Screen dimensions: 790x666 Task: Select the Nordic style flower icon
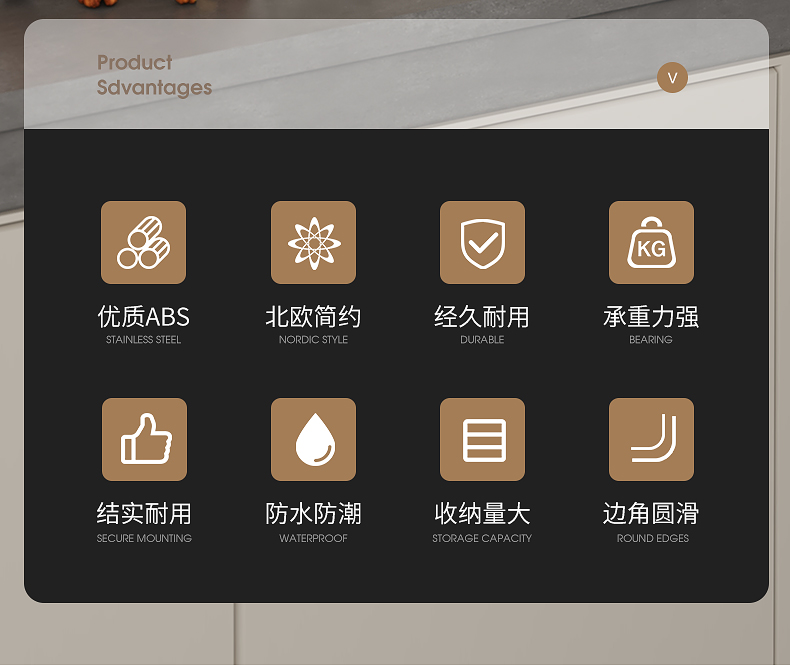coord(313,242)
